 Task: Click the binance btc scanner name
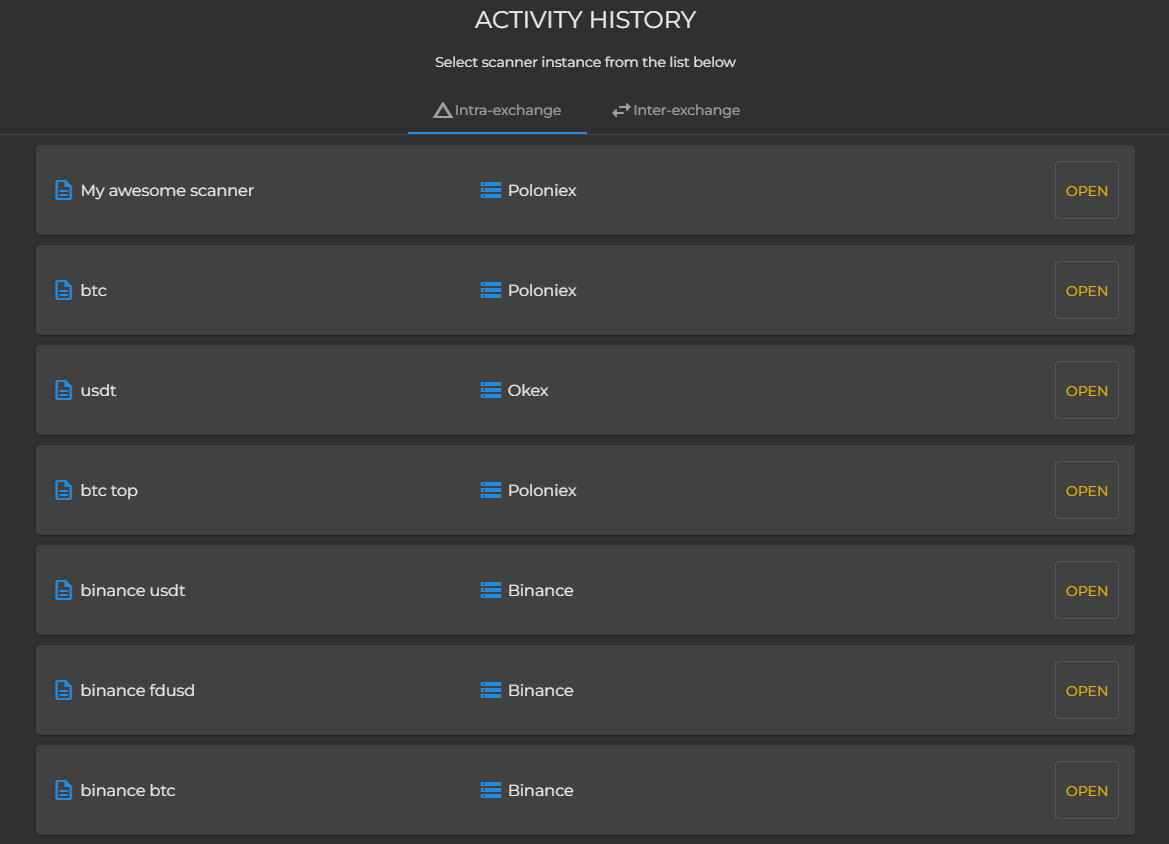(128, 790)
